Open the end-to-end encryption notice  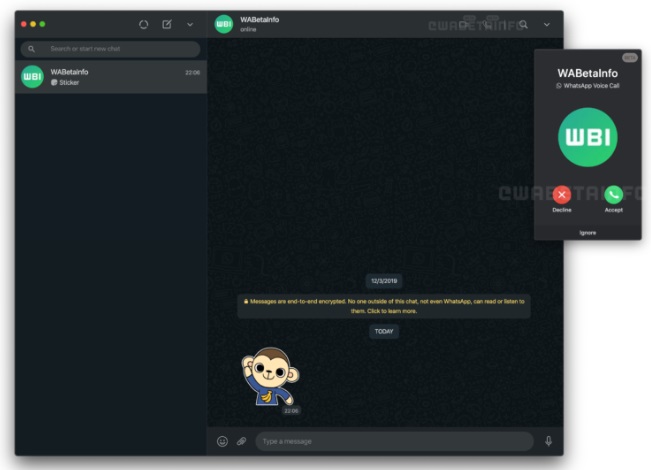pyautogui.click(x=384, y=306)
